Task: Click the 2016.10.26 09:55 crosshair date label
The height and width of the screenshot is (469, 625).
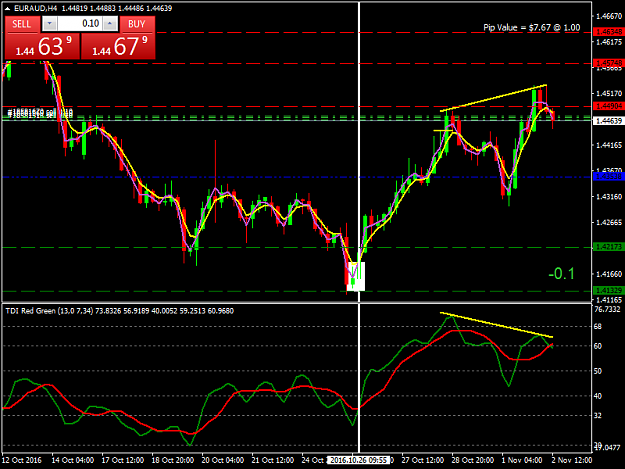Action: pyautogui.click(x=358, y=460)
